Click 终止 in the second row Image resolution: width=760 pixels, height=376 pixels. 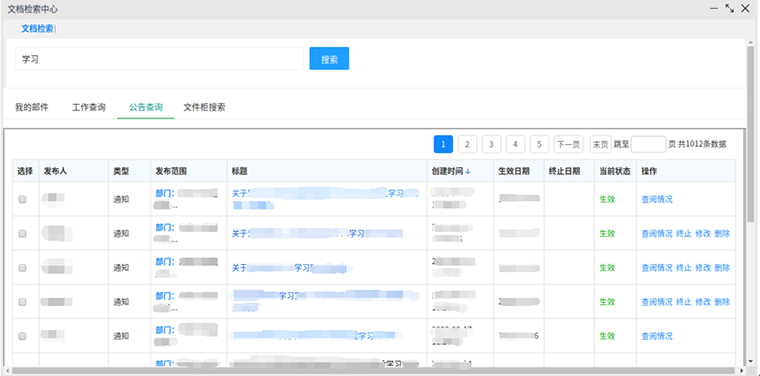(683, 234)
